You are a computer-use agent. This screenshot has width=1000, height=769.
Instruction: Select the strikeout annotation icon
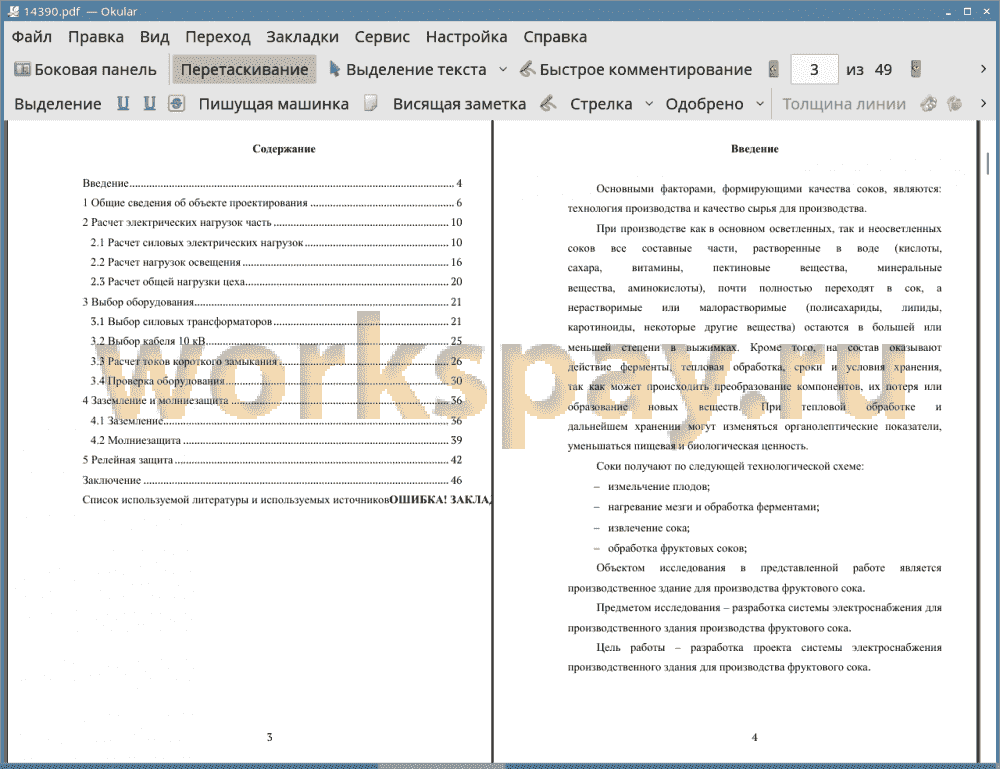tap(177, 104)
